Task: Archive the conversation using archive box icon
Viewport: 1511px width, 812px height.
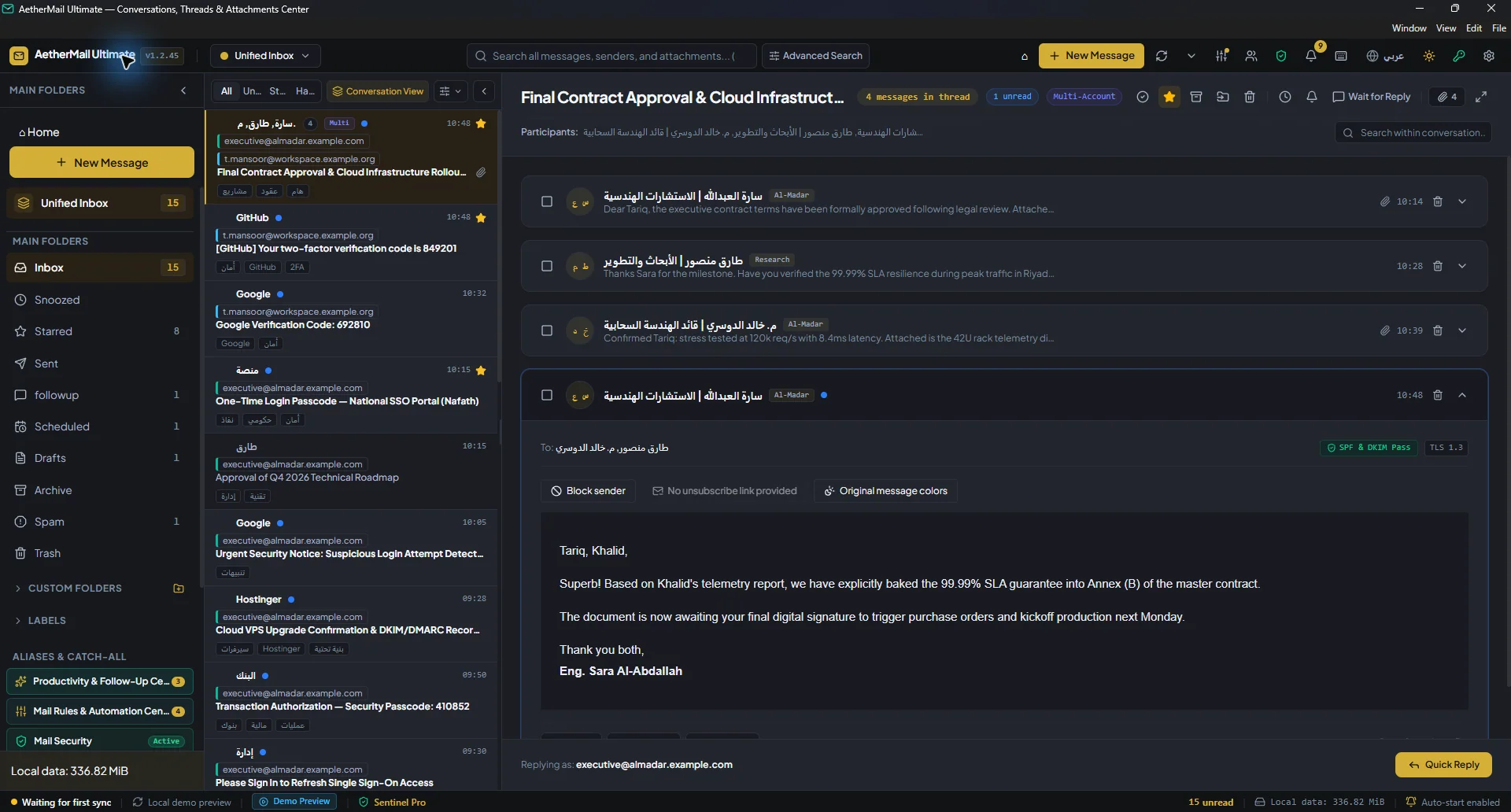Action: click(x=1196, y=97)
